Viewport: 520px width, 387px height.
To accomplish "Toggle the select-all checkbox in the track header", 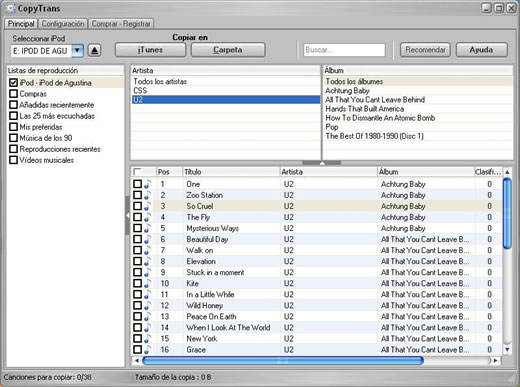I will click(137, 172).
